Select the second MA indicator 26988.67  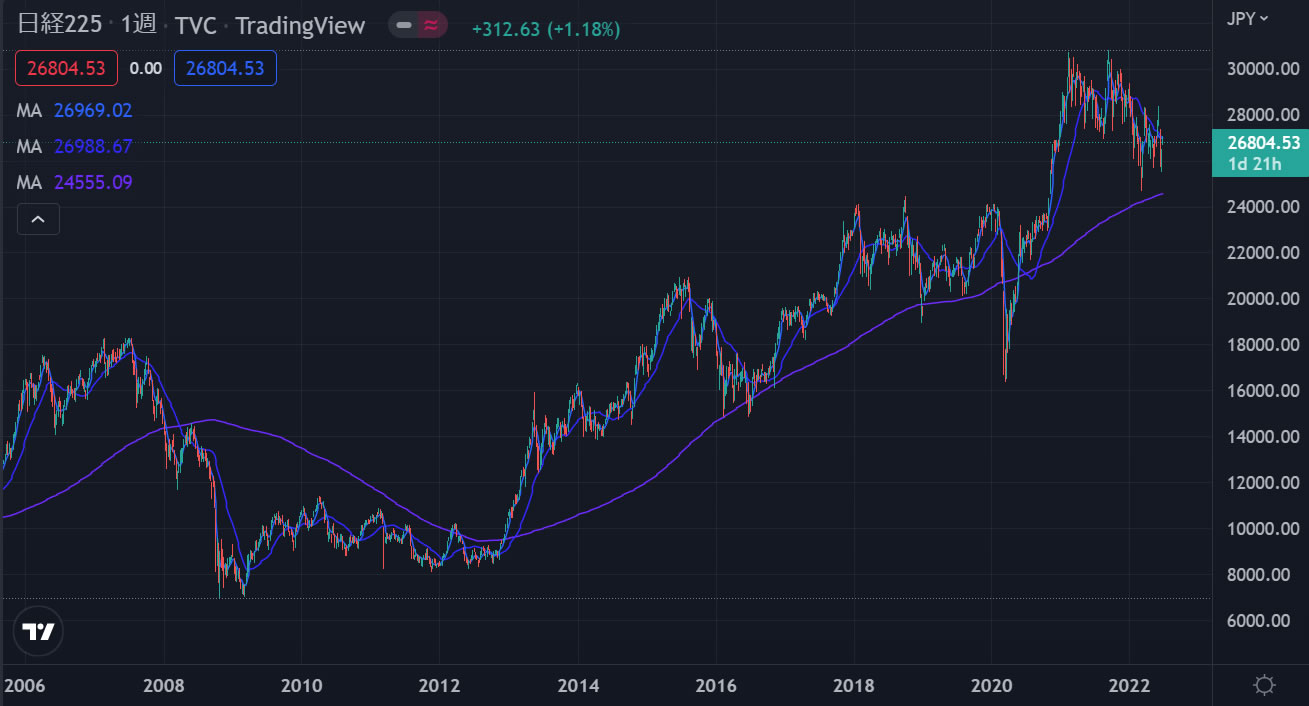point(92,146)
